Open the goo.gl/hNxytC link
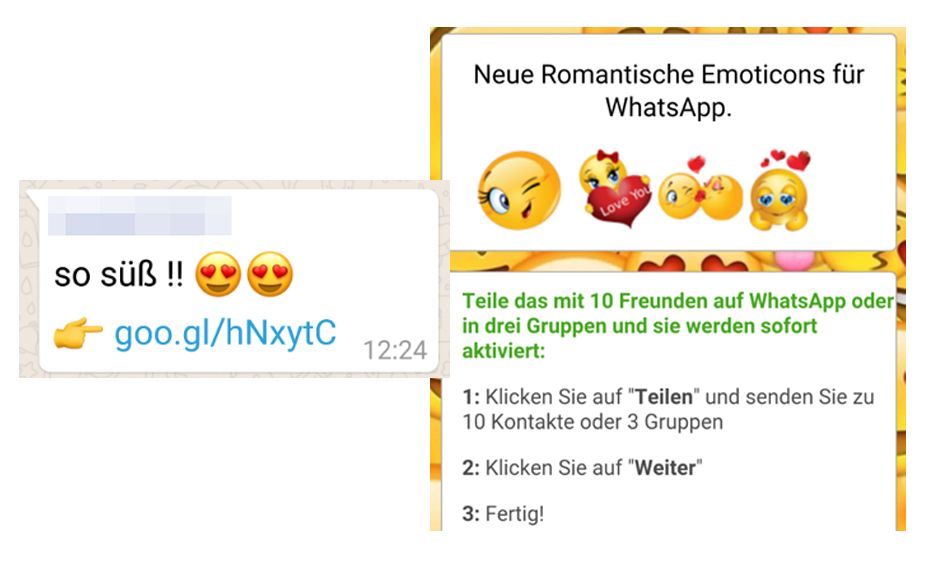 click(225, 333)
